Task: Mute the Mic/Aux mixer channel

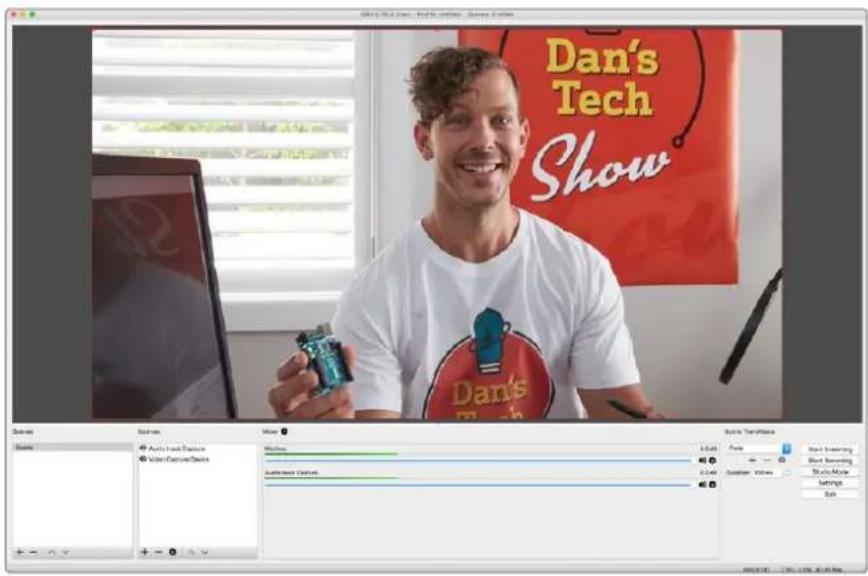Action: click(x=702, y=460)
